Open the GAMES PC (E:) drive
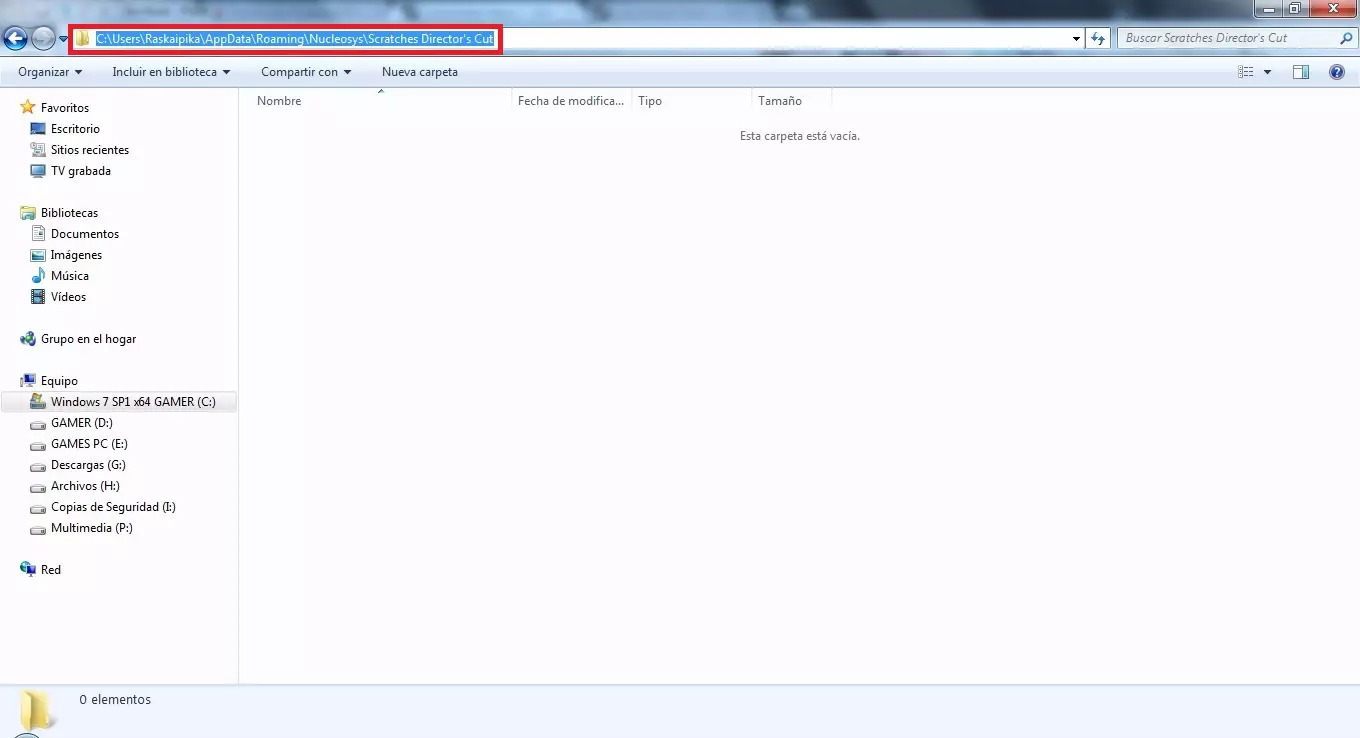Viewport: 1360px width, 738px height. (x=89, y=444)
